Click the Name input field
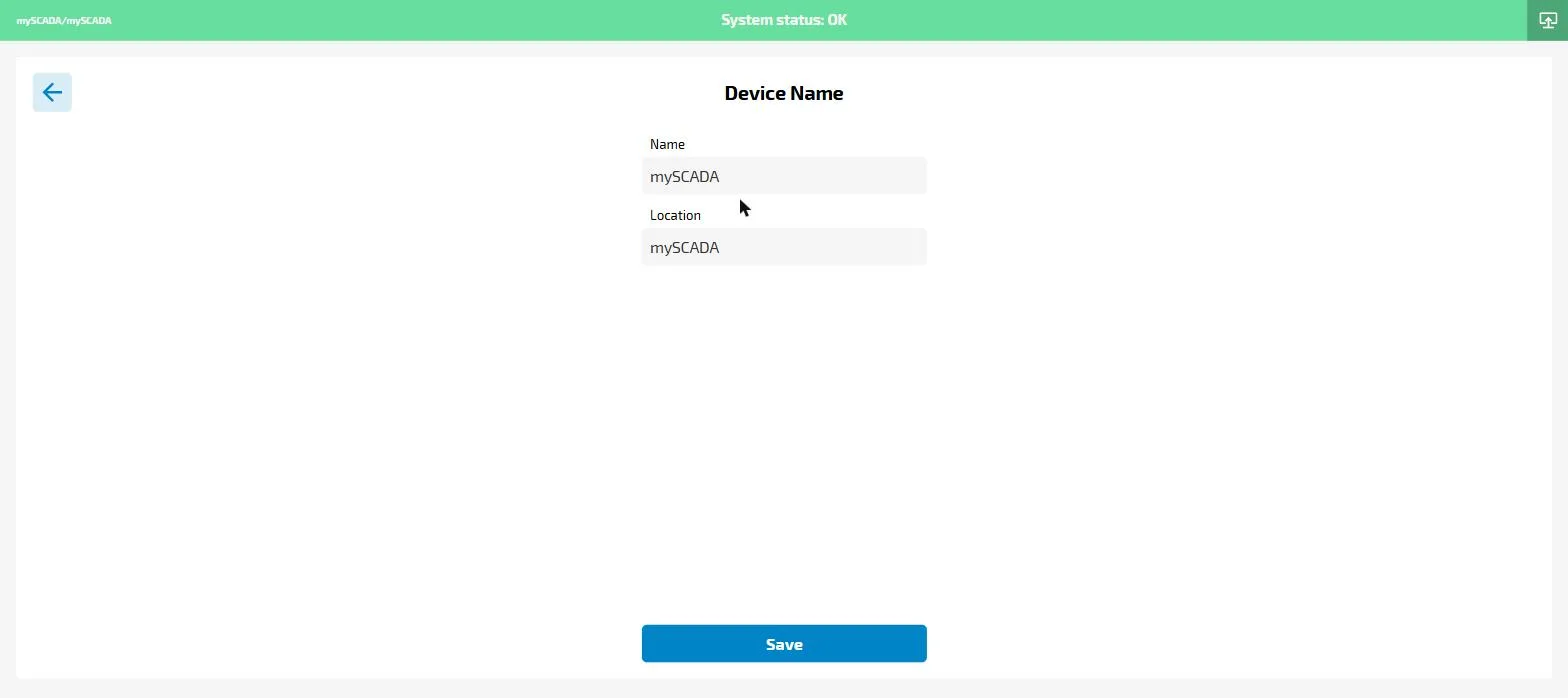The height and width of the screenshot is (698, 1568). click(784, 176)
